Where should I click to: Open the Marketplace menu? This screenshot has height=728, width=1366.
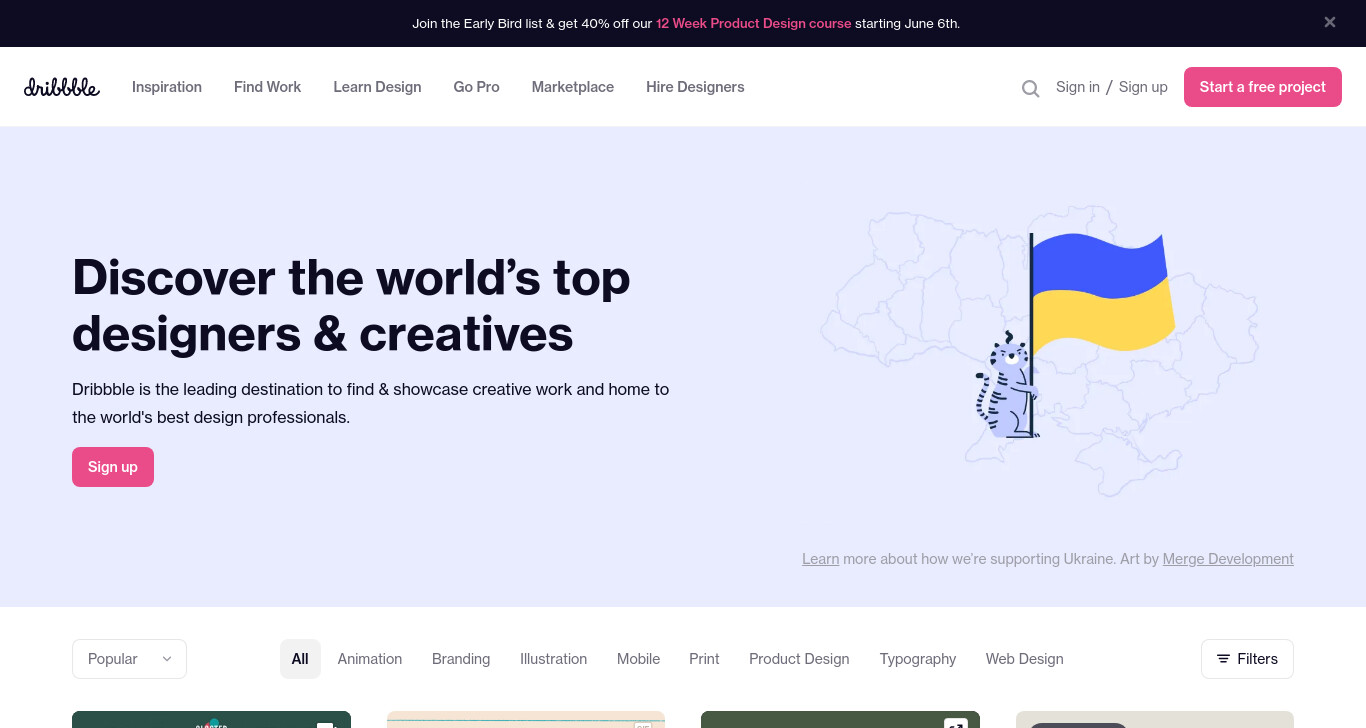(x=573, y=87)
